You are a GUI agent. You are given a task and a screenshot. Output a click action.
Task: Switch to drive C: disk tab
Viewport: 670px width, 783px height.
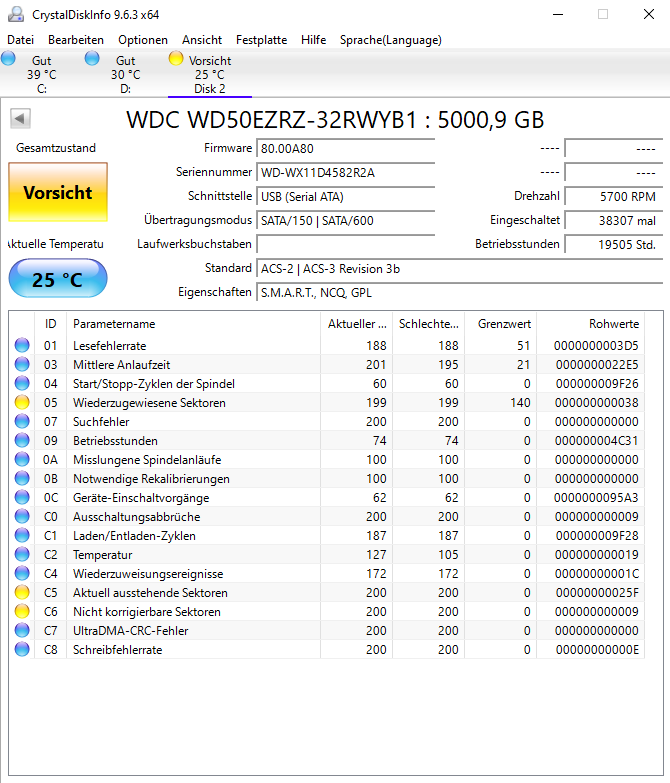coord(42,74)
